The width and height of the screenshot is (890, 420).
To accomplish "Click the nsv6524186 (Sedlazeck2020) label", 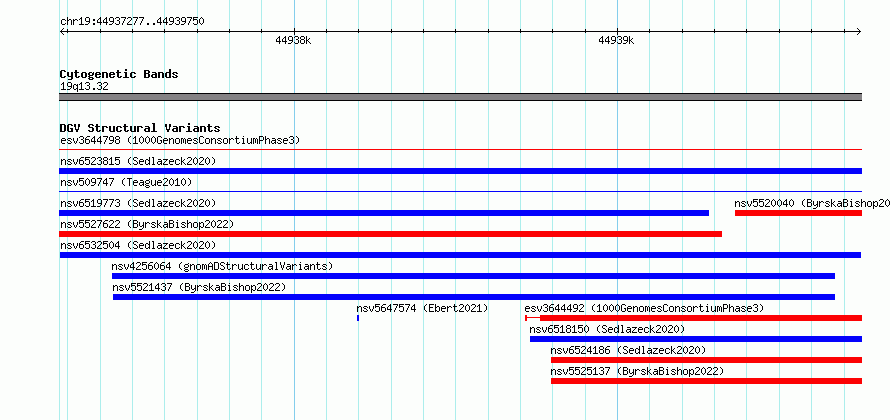I will pyautogui.click(x=628, y=350).
